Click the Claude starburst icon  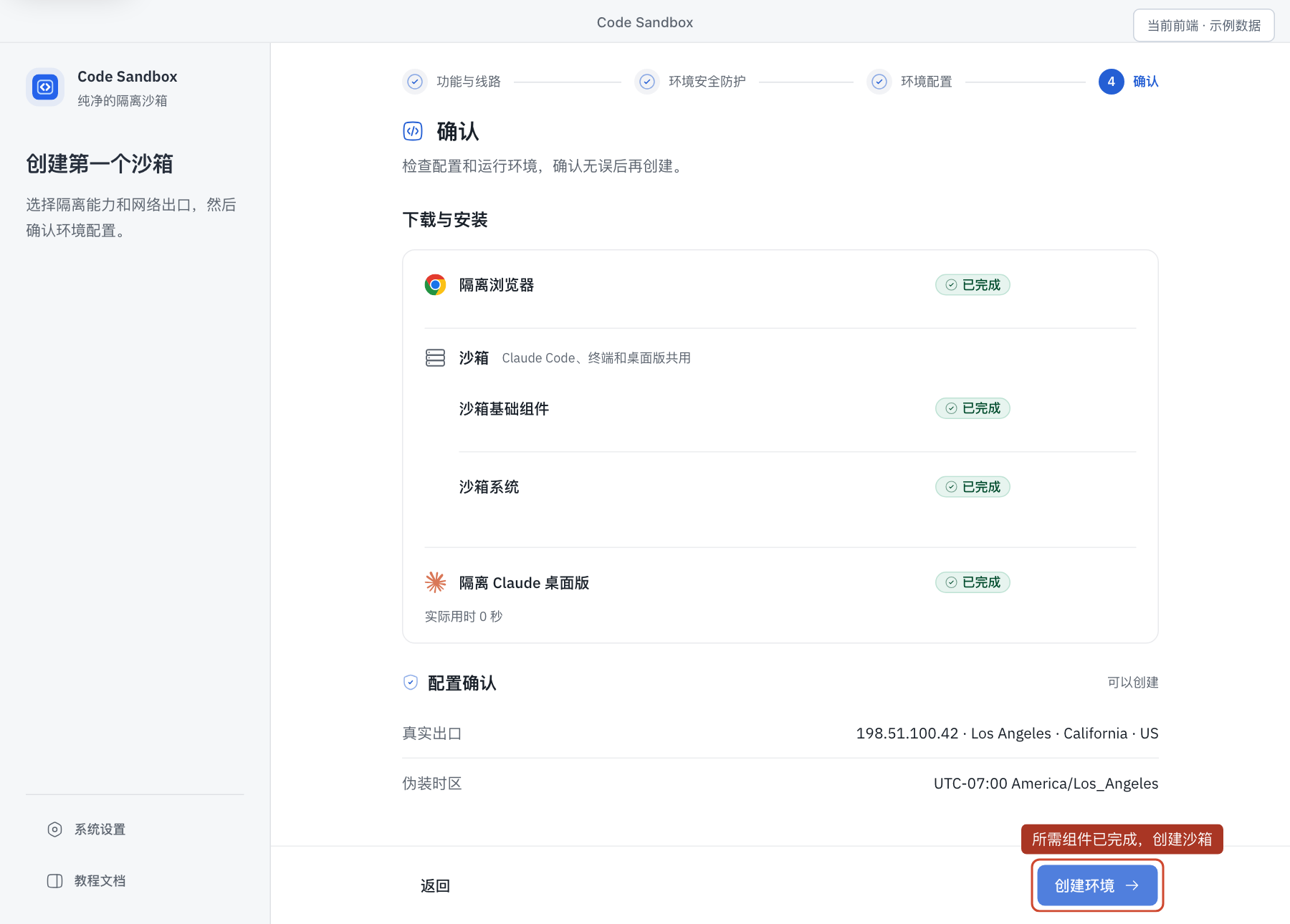pos(435,582)
